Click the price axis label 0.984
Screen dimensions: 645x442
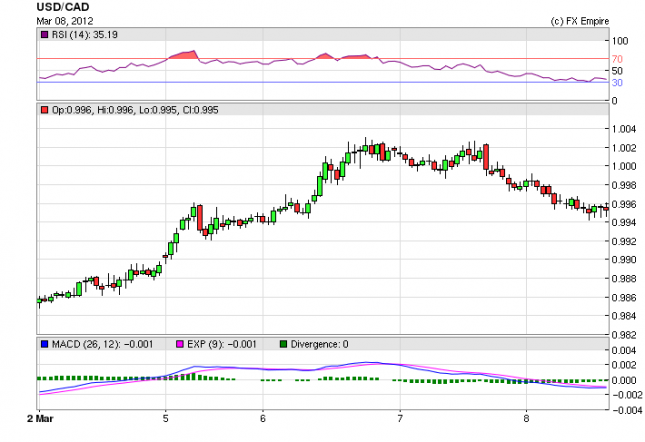624,316
